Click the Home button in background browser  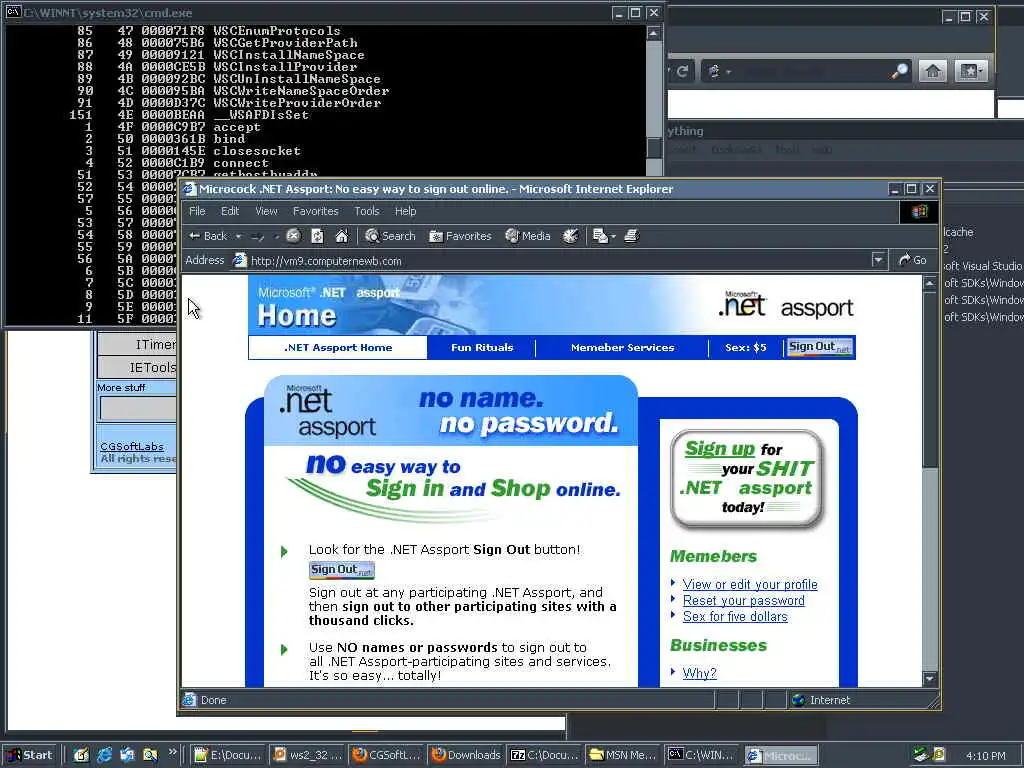point(933,71)
